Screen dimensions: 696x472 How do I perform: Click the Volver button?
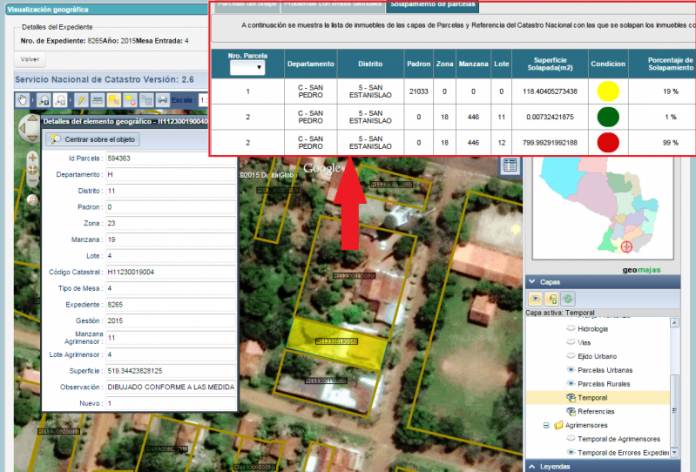pos(30,60)
